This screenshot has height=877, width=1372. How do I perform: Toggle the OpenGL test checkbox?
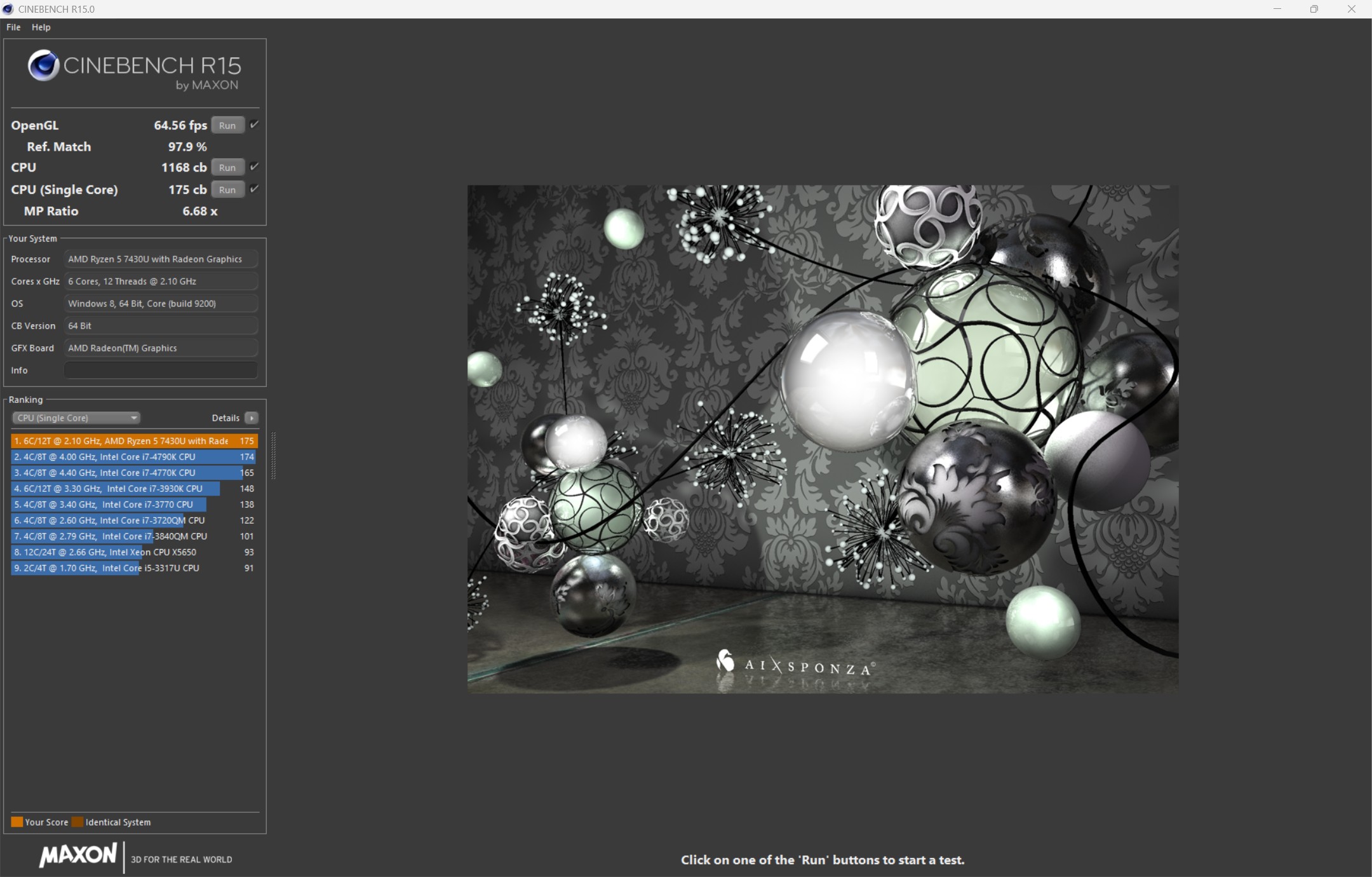point(254,125)
